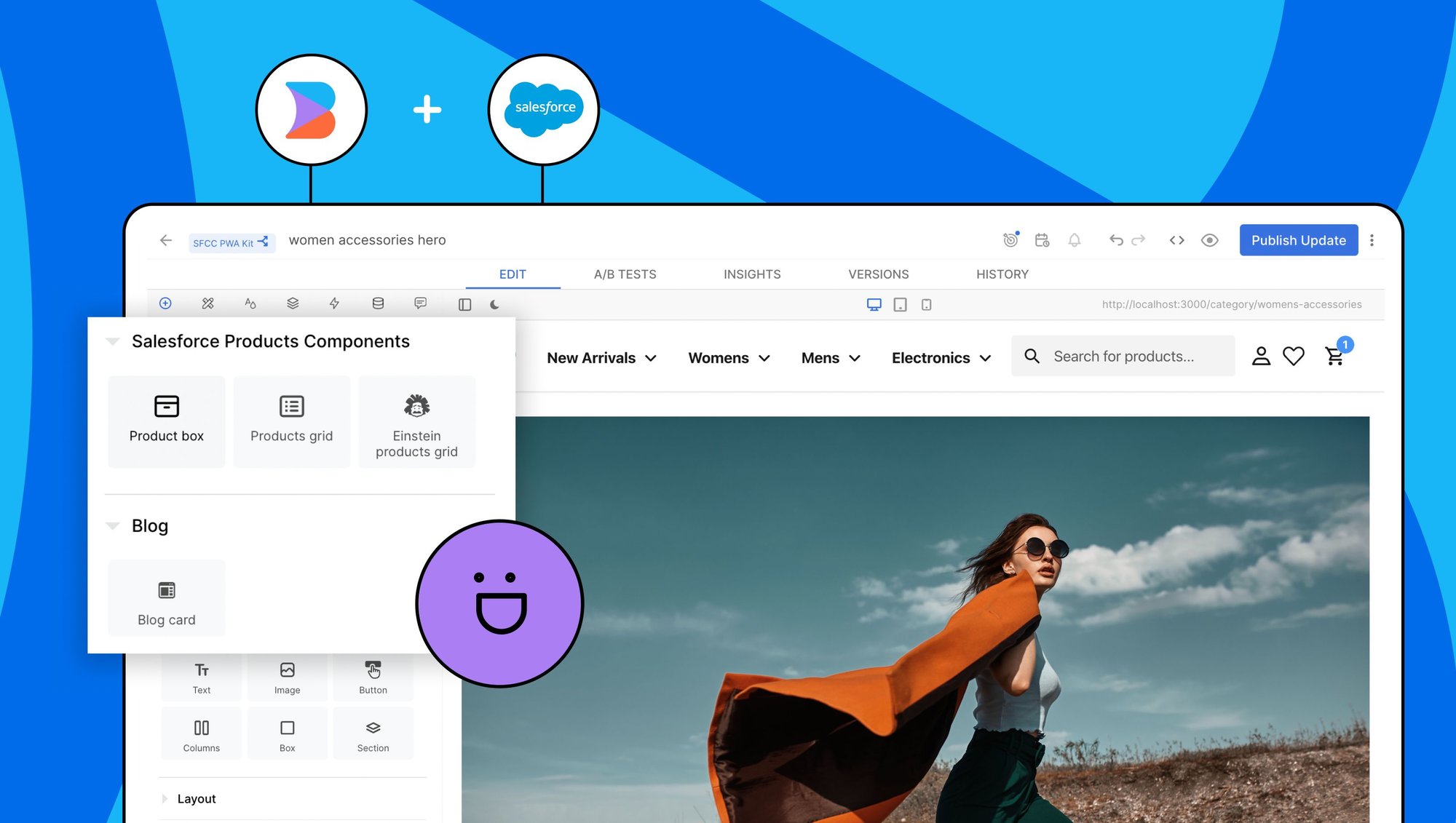
Task: Open the shopping cart icon
Action: point(1335,356)
